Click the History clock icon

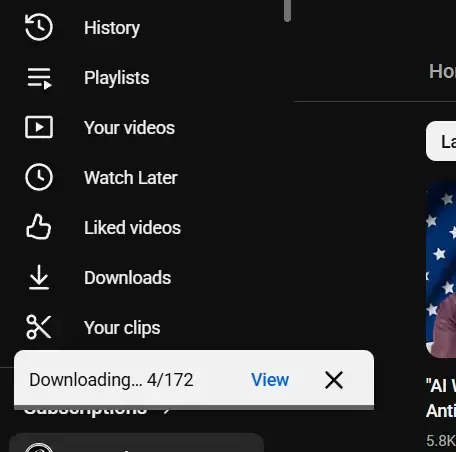pos(39,27)
